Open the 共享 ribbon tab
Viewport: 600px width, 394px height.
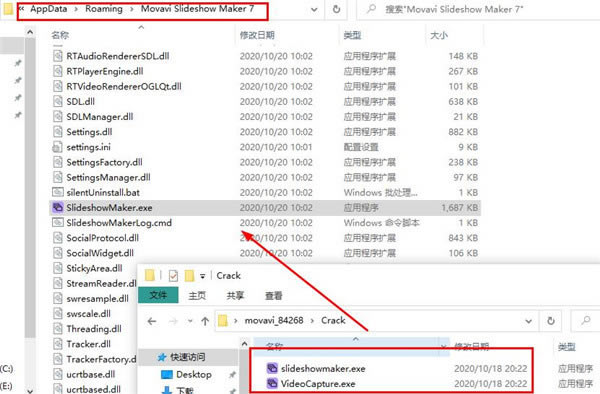[x=235, y=295]
